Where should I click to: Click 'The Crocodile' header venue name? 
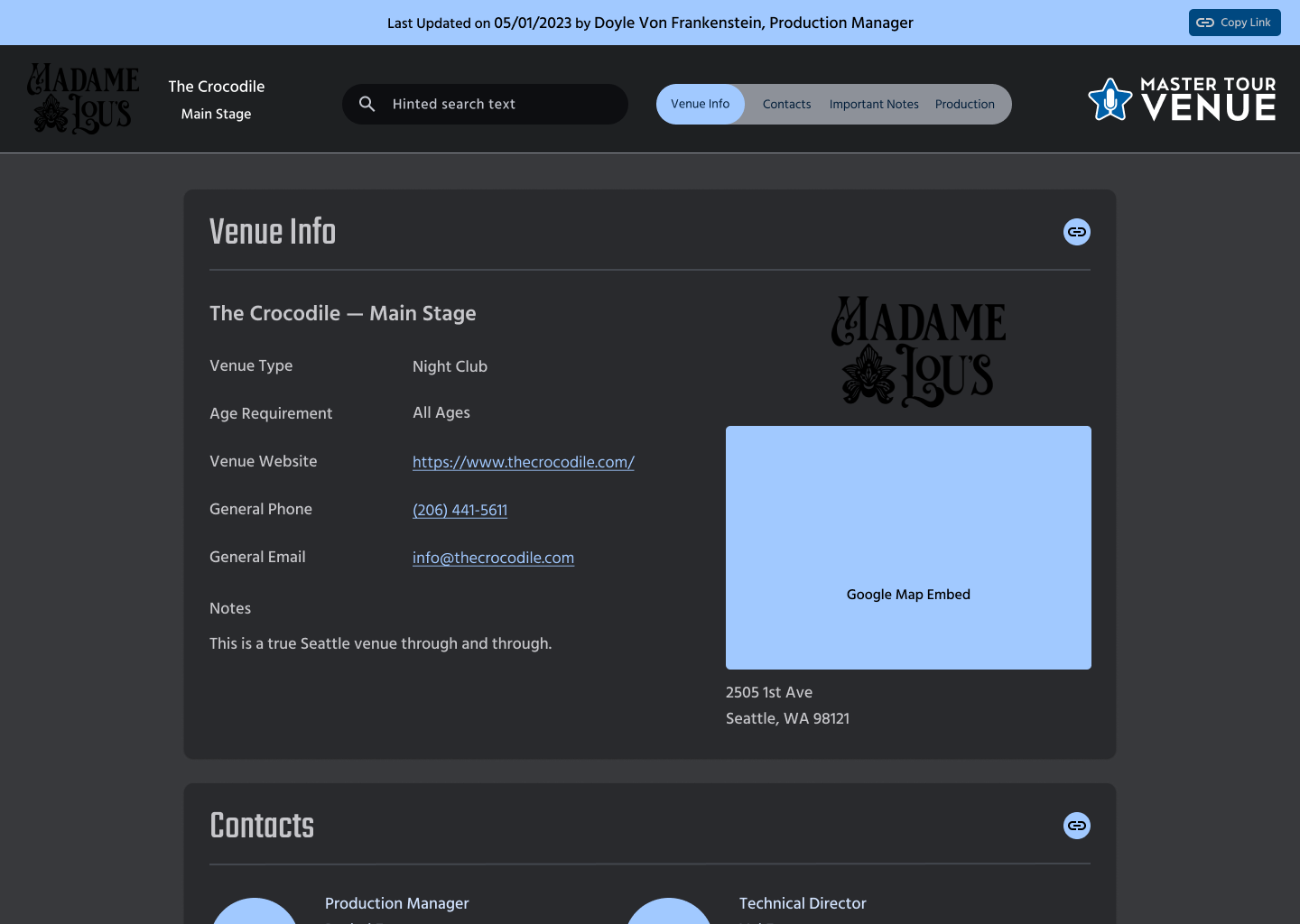pos(217,87)
